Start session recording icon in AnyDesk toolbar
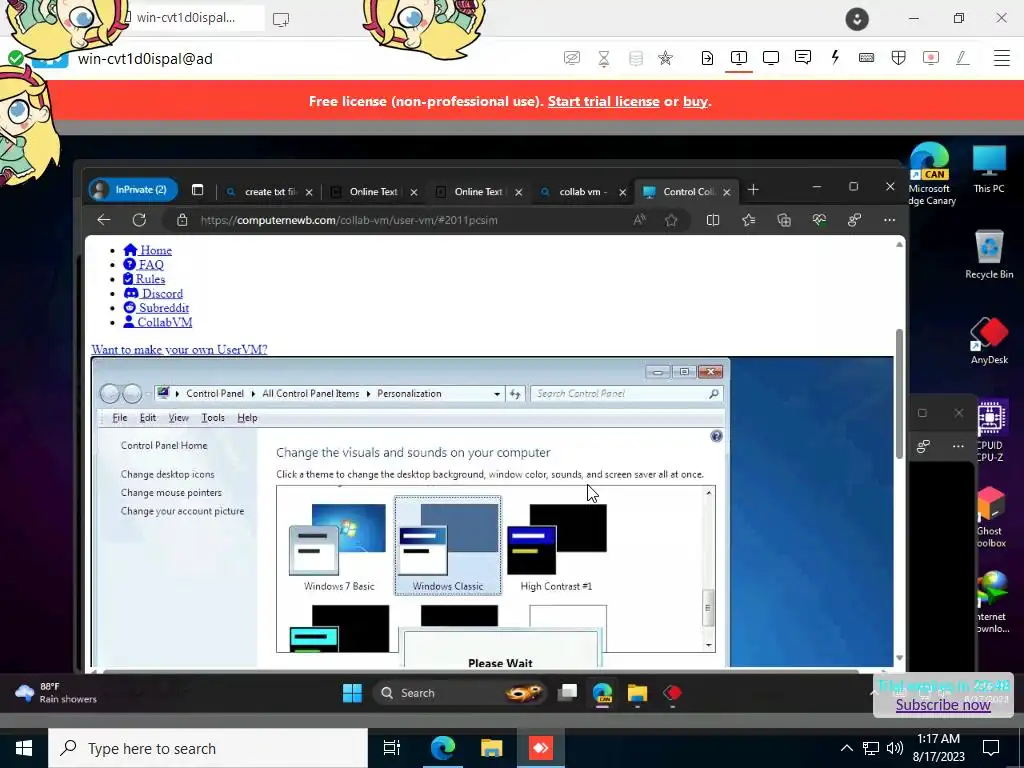The width and height of the screenshot is (1024, 768). (x=931, y=58)
